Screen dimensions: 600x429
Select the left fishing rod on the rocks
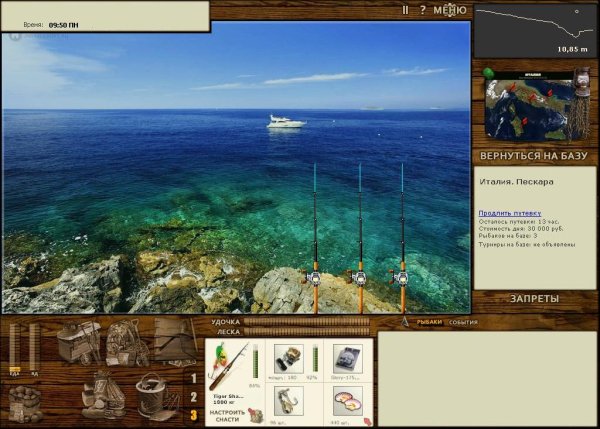[315, 238]
